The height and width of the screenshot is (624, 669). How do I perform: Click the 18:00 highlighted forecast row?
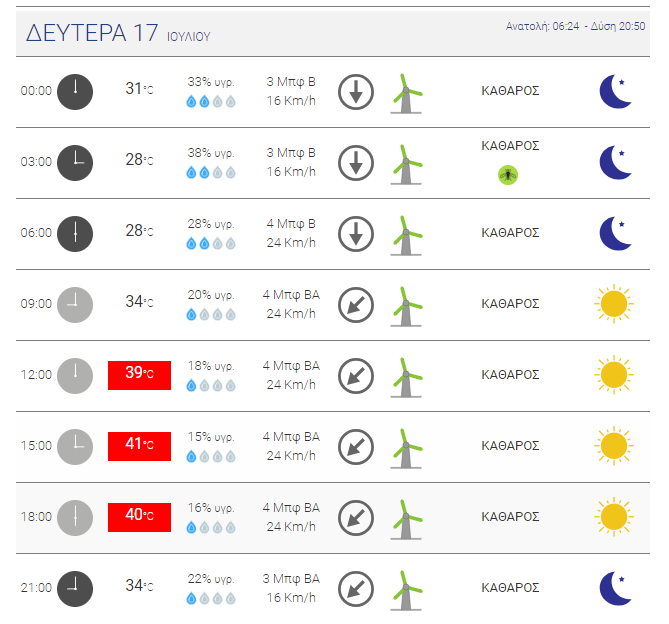tap(333, 518)
